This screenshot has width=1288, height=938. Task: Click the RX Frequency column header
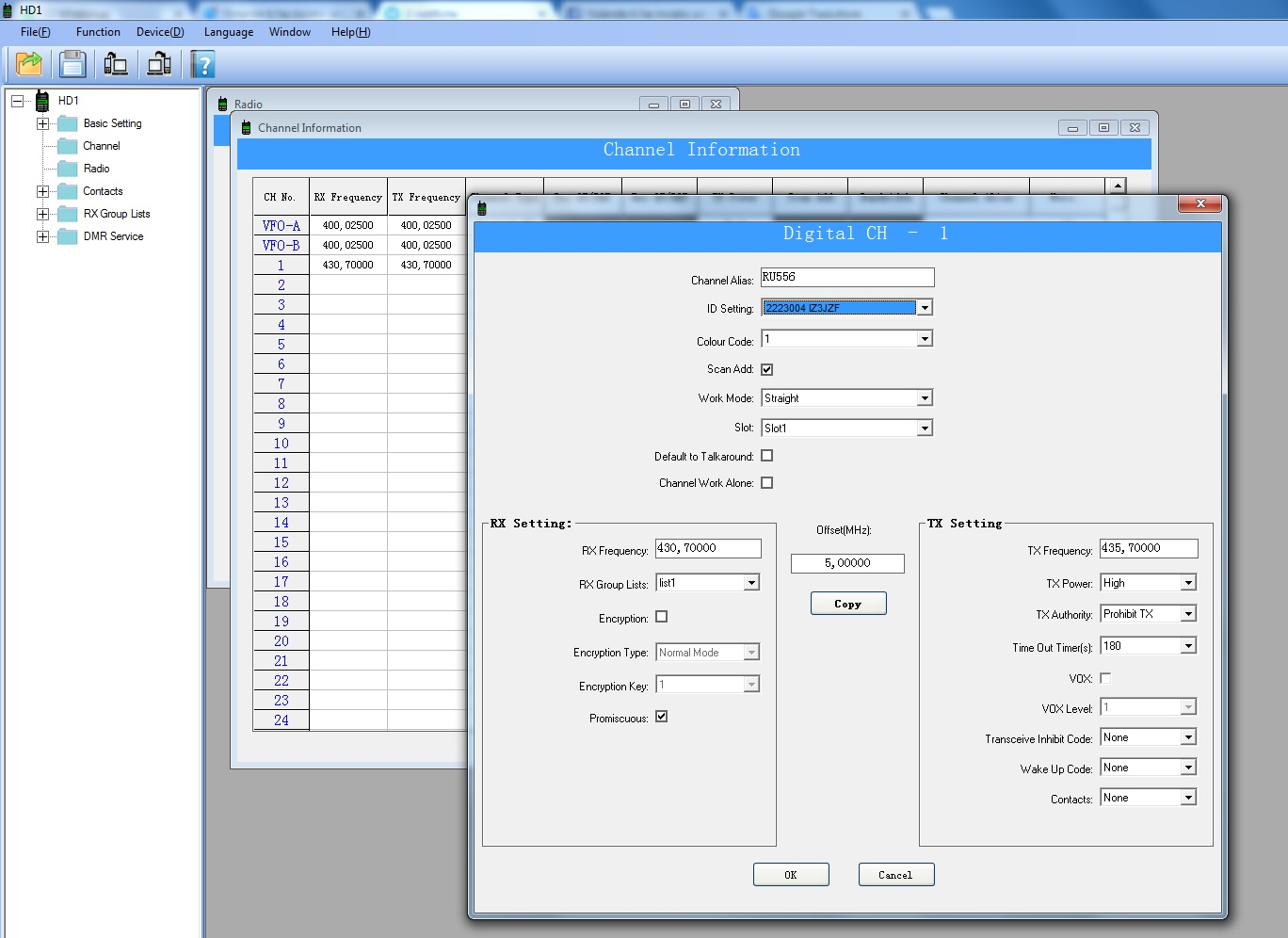click(348, 197)
